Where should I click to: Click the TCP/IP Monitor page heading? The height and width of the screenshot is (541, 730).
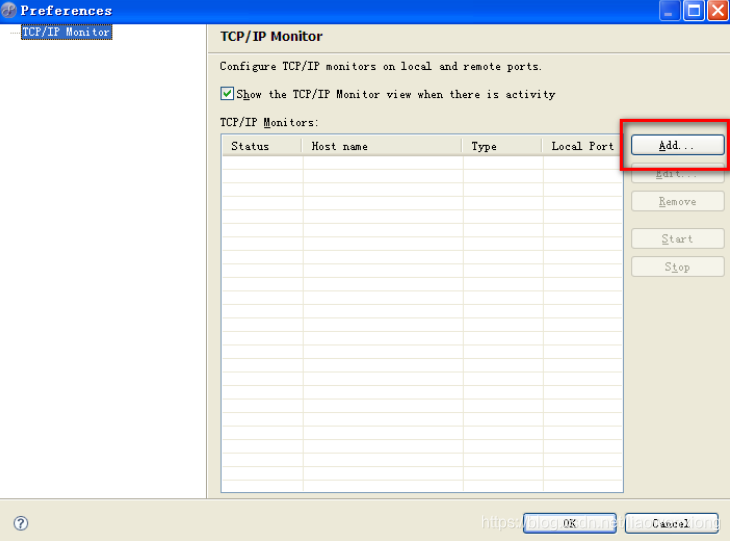pyautogui.click(x=271, y=36)
